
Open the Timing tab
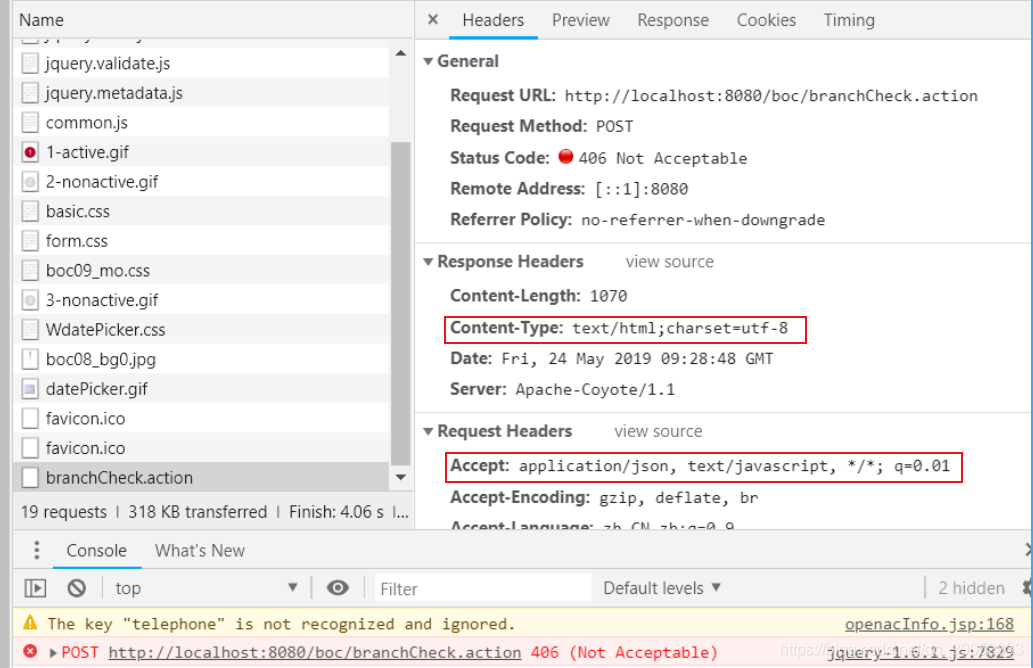coord(848,19)
